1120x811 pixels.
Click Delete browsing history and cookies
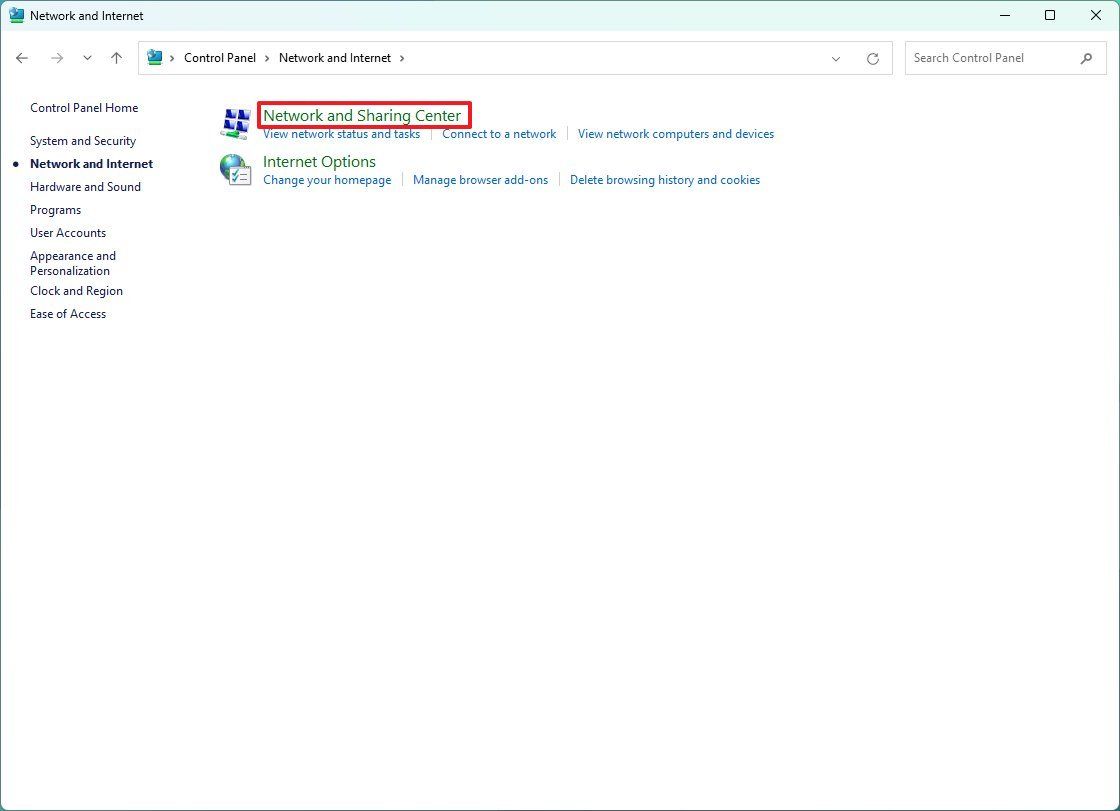point(665,180)
